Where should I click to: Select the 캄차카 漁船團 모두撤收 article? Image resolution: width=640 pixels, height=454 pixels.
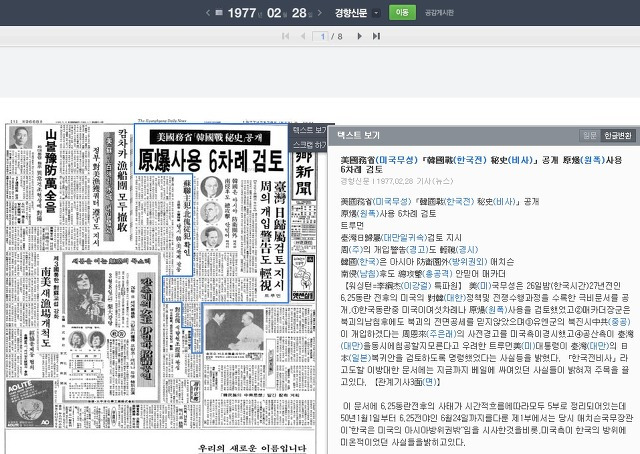tap(123, 180)
